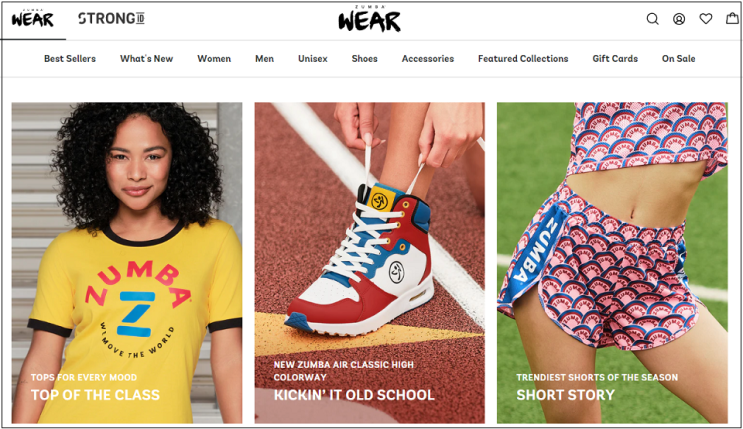Open the Shoes menu item

(364, 59)
